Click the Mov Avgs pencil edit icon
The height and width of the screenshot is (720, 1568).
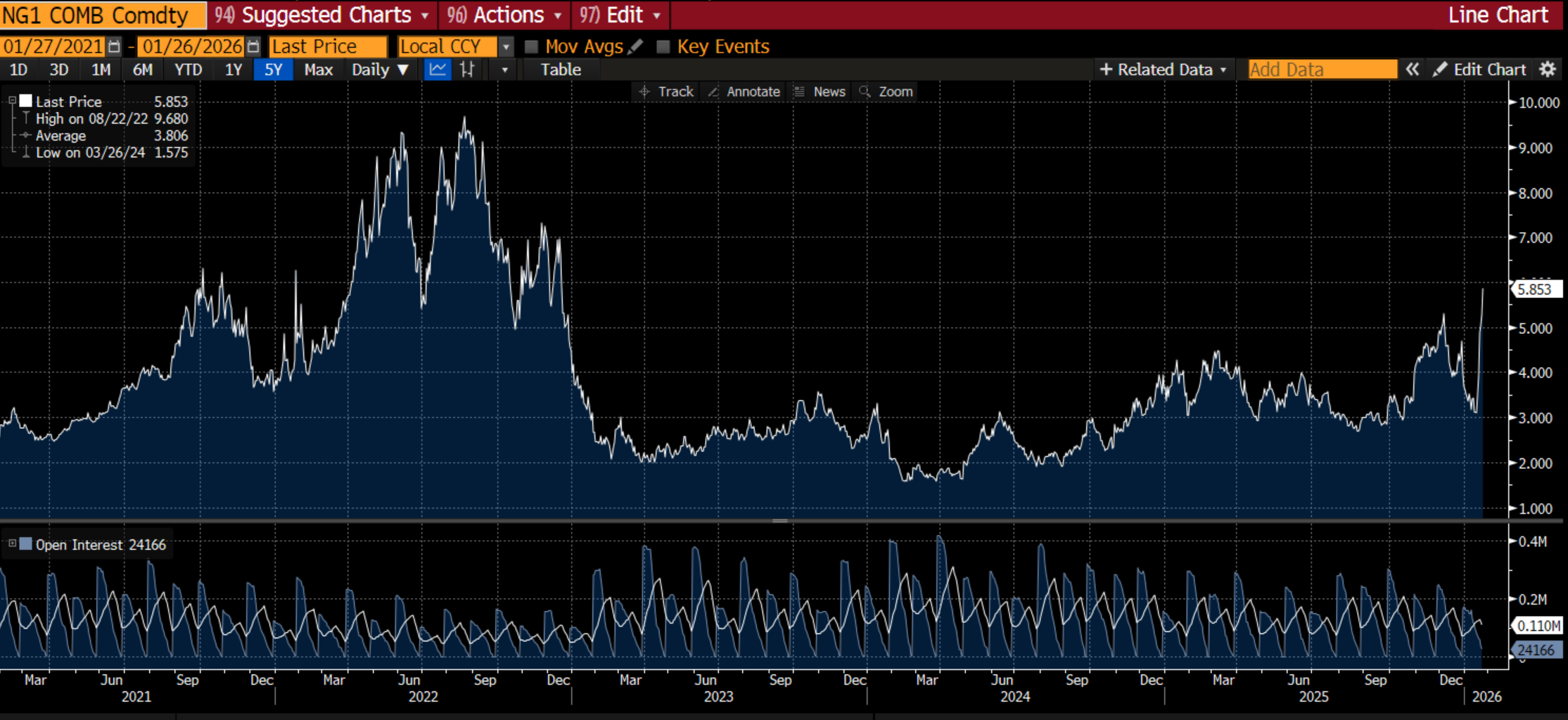635,46
